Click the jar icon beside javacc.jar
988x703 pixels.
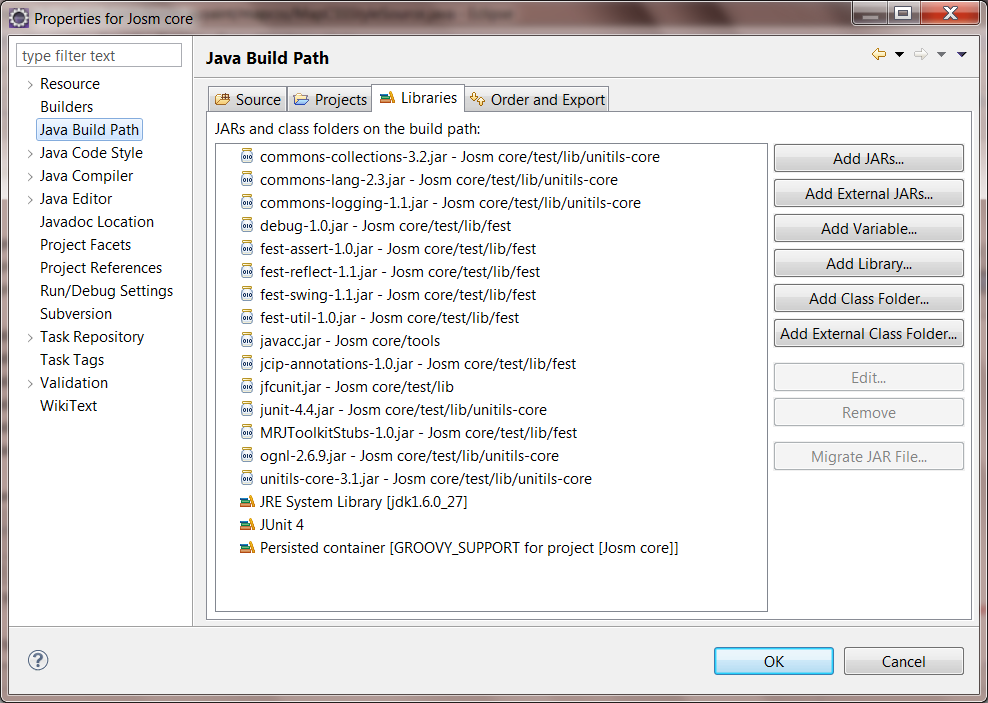point(247,341)
